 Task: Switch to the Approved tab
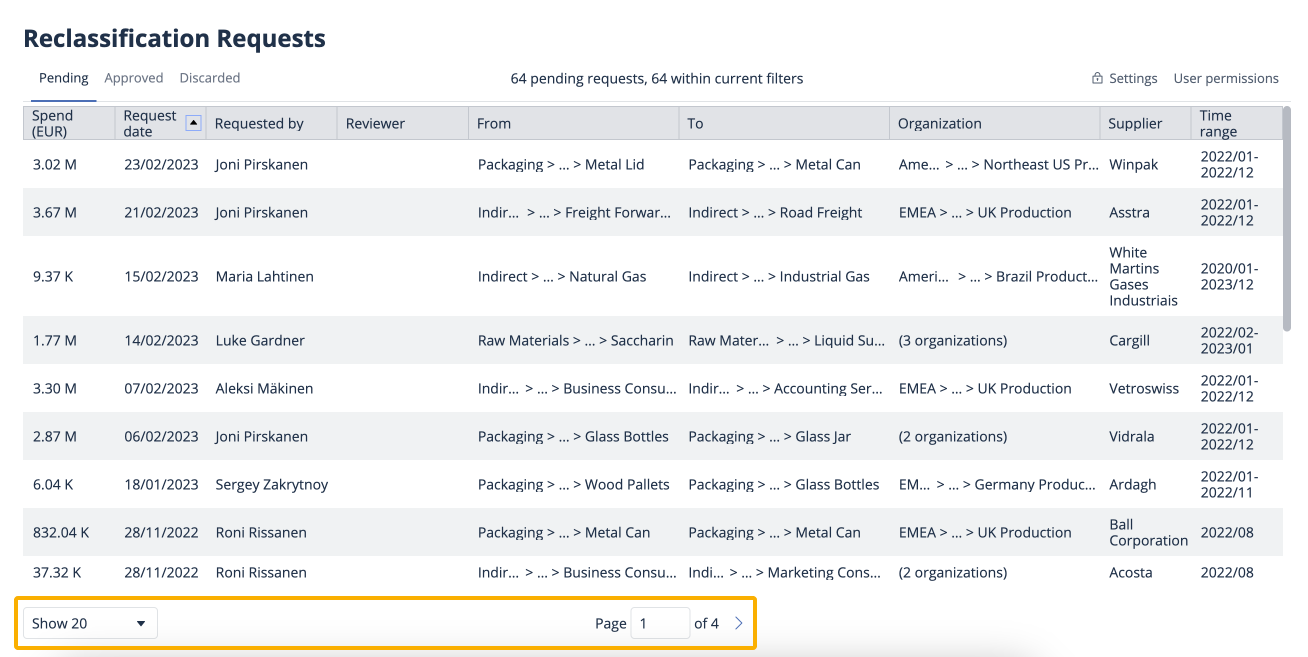point(133,78)
